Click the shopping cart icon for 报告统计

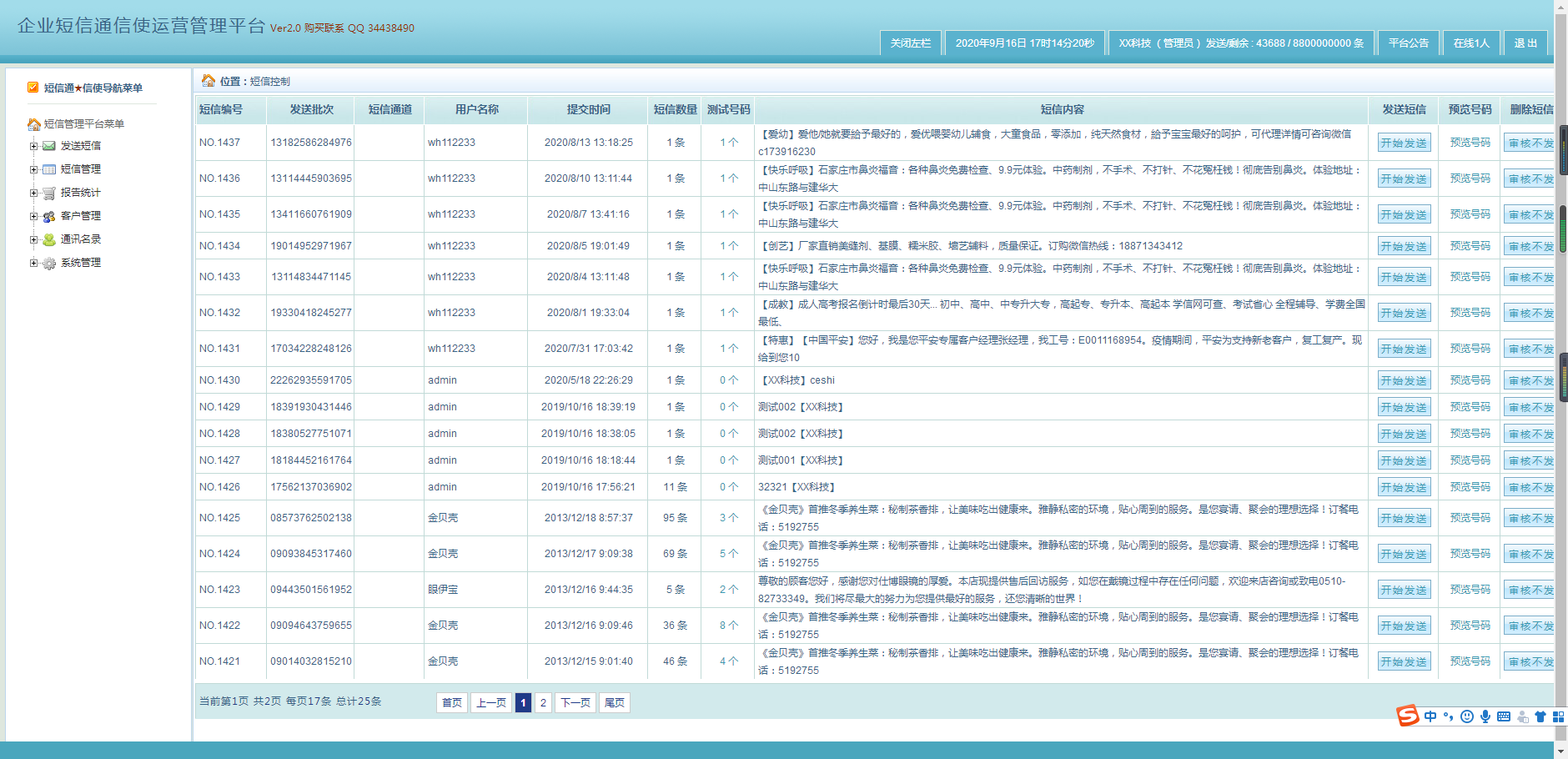pos(49,193)
